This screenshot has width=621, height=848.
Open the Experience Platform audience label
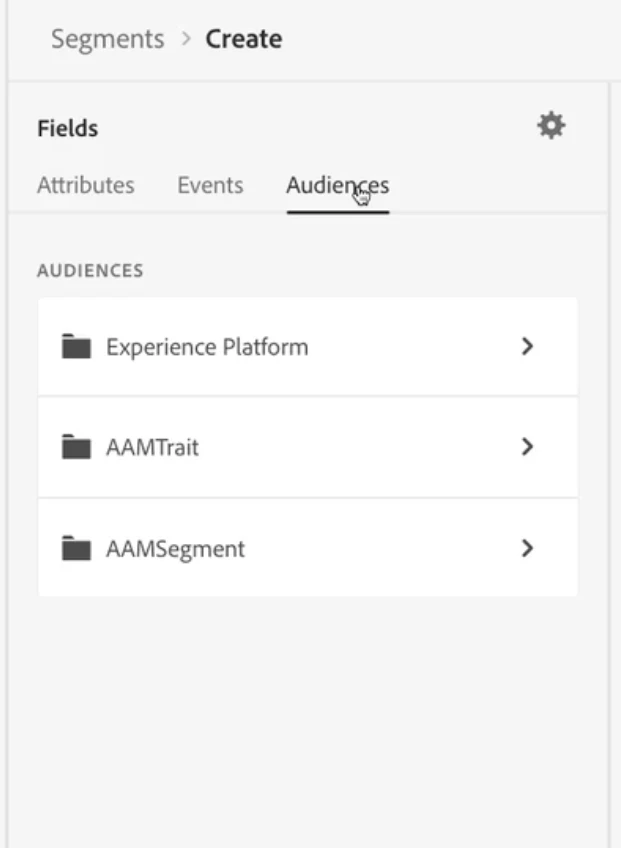point(207,347)
